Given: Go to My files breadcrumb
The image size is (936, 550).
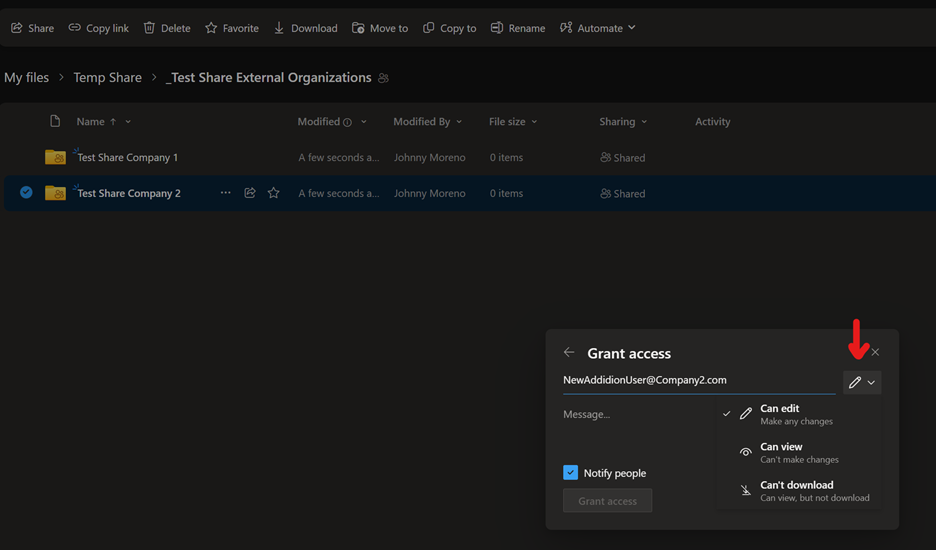Looking at the screenshot, I should (x=26, y=78).
